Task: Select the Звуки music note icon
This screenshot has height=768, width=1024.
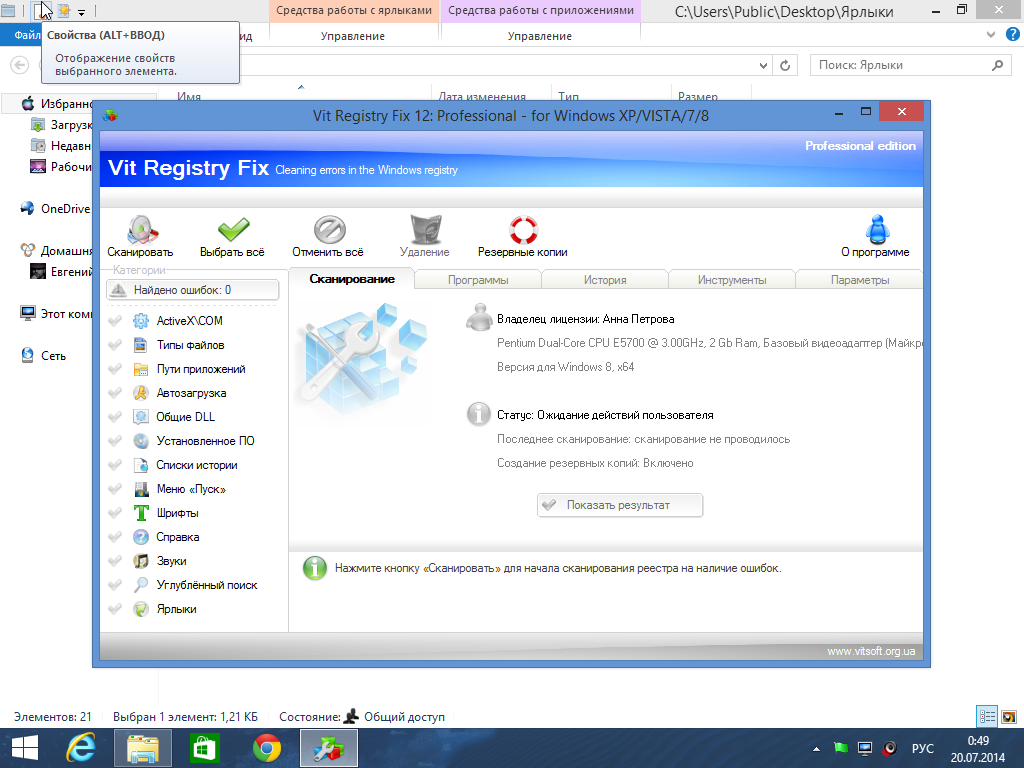Action: pyautogui.click(x=140, y=560)
